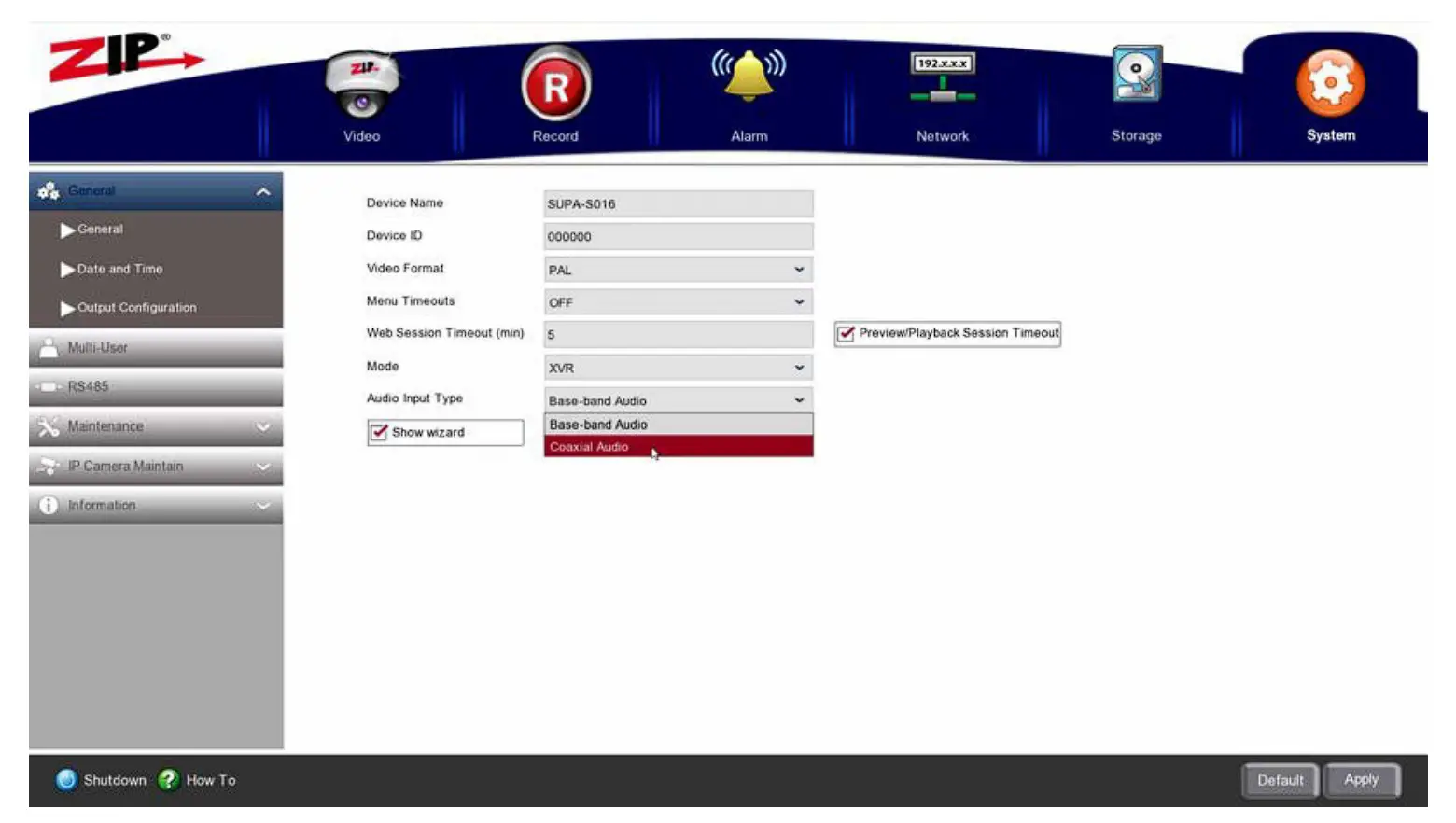Open the Alarm bell icon
The image size is (1456, 823).
point(749,76)
